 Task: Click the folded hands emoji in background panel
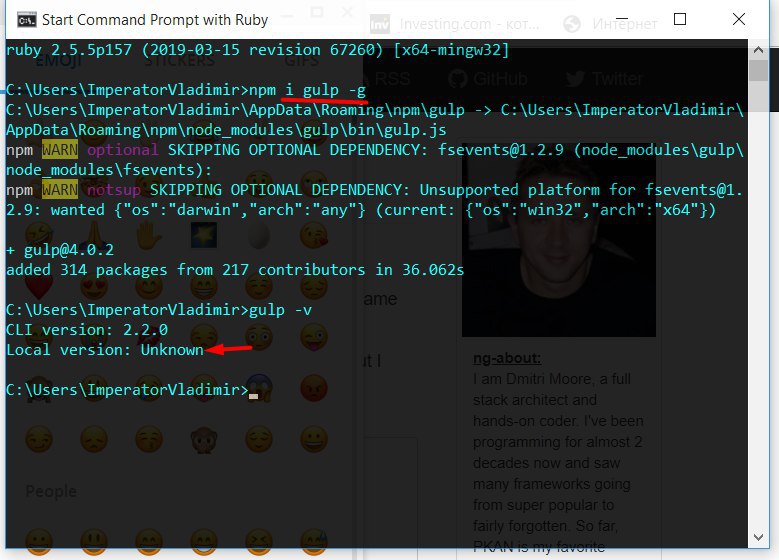pos(94,236)
